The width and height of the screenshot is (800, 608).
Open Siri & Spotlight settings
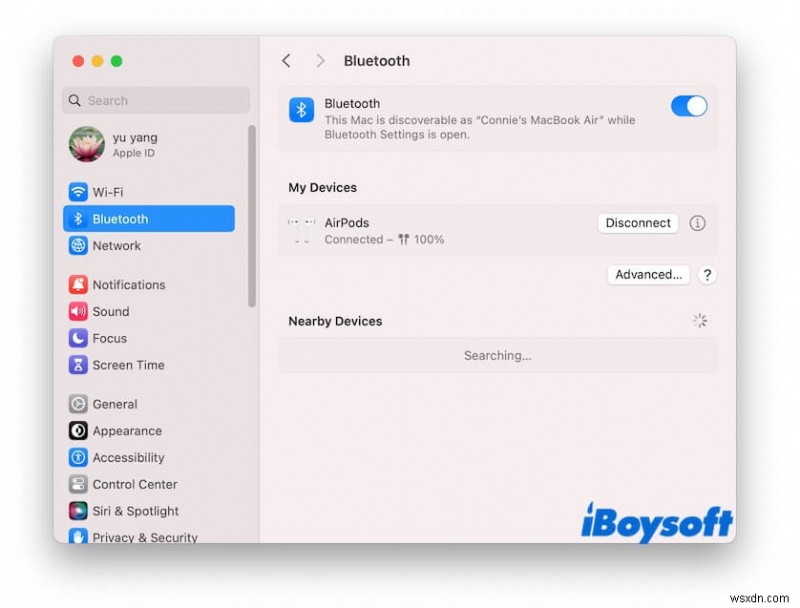[x=149, y=511]
